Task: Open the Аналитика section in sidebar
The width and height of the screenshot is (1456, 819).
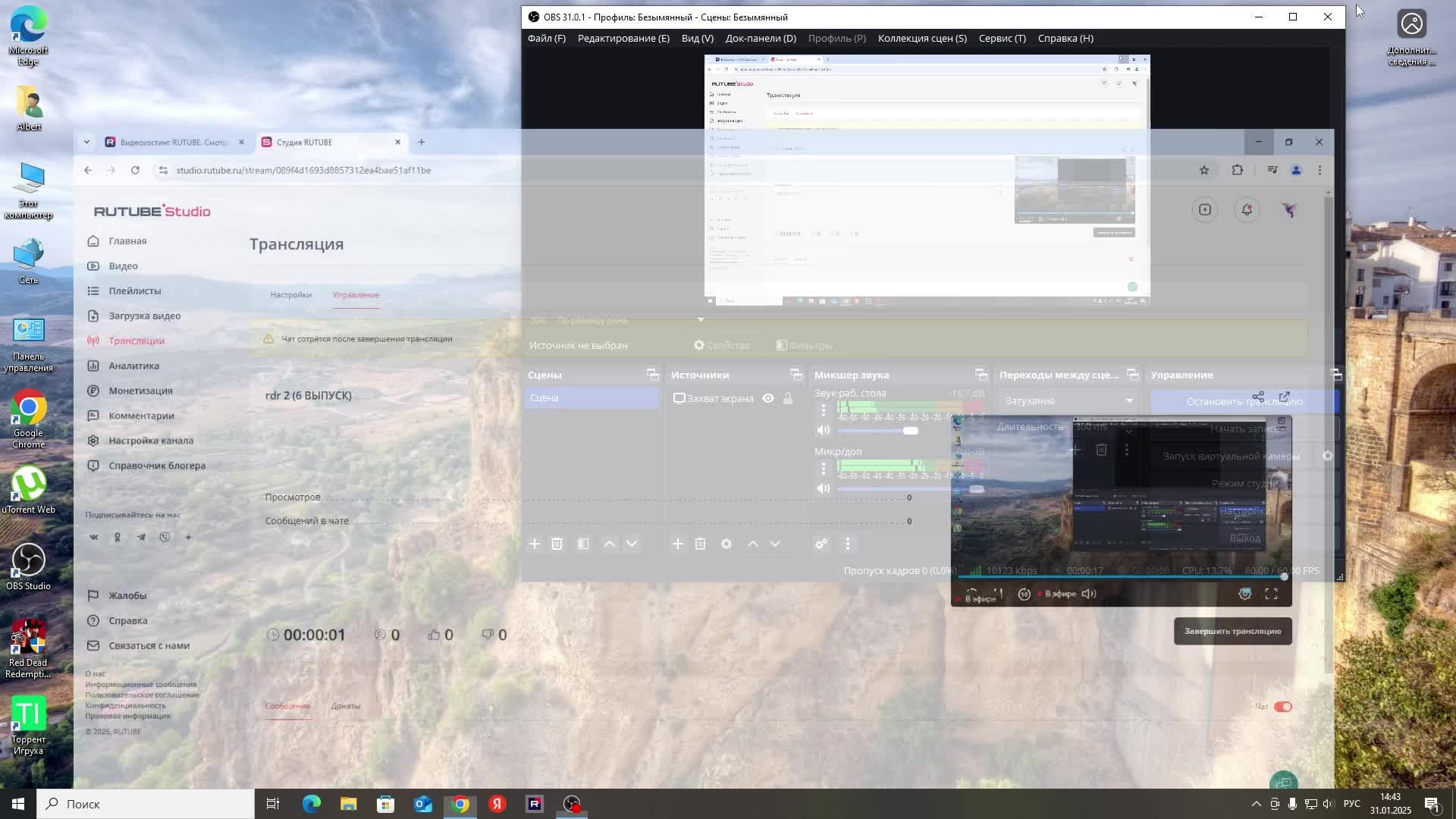Action: (x=133, y=366)
